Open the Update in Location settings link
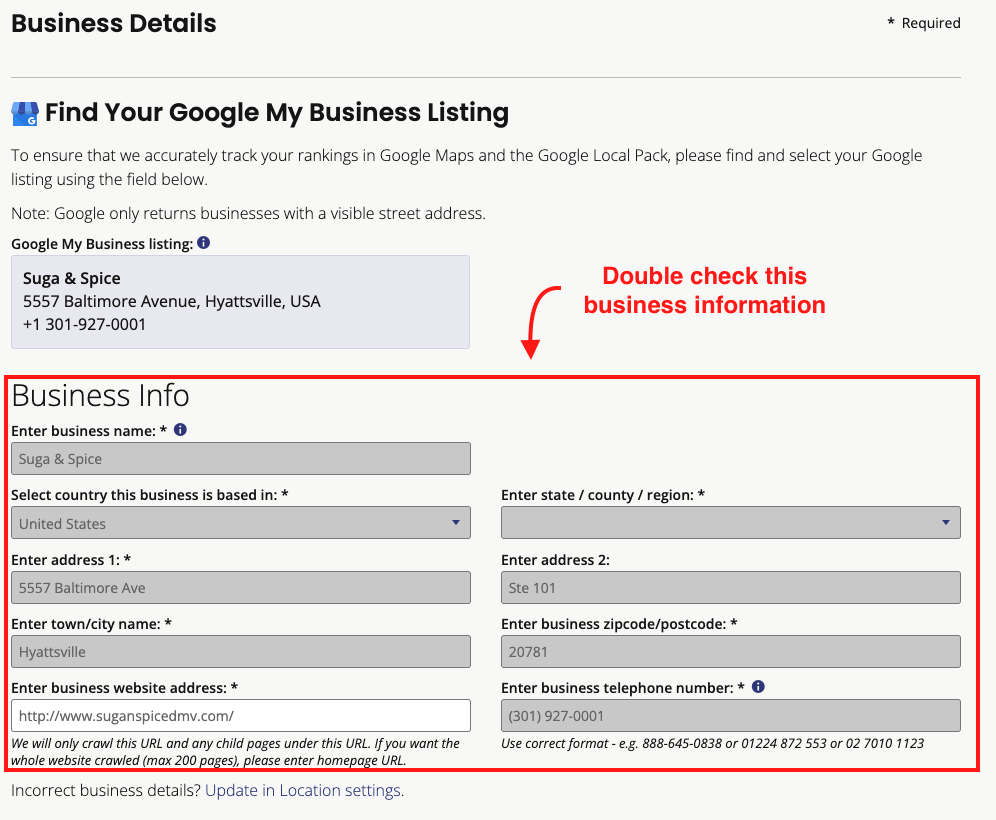Screen dimensions: 996x820 coord(303,790)
